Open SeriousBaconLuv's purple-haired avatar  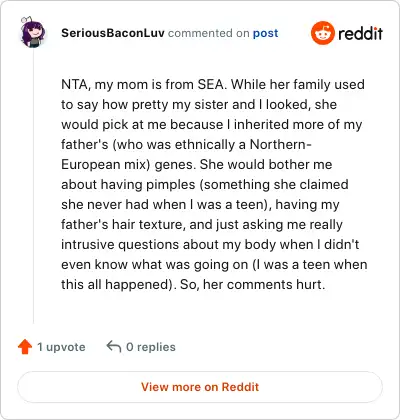[32, 32]
